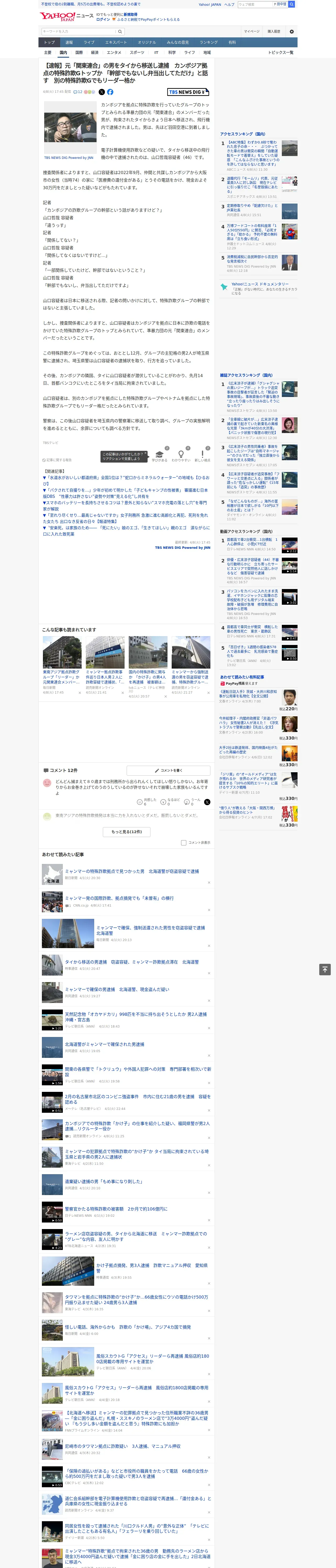This screenshot has width=336, height=1568.
Task: Open 怪しい電話、海外からかも article
Action: point(127,1327)
